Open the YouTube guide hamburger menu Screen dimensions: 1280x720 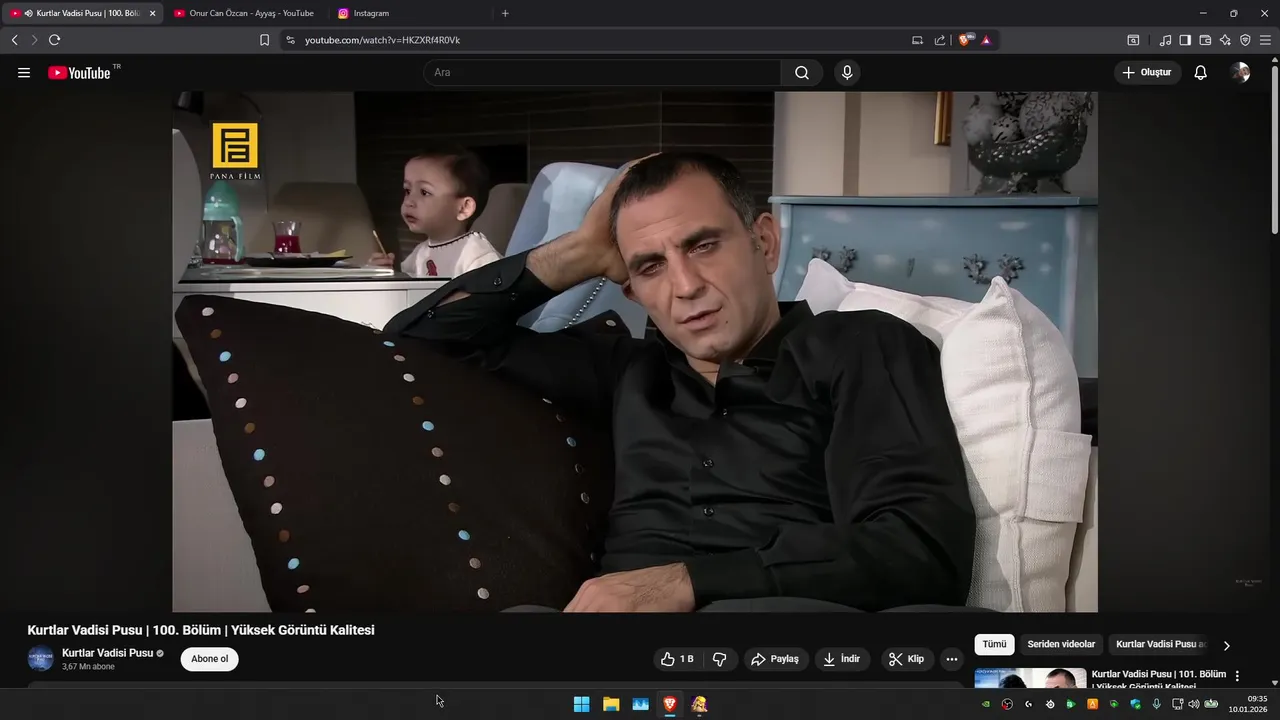coord(24,73)
